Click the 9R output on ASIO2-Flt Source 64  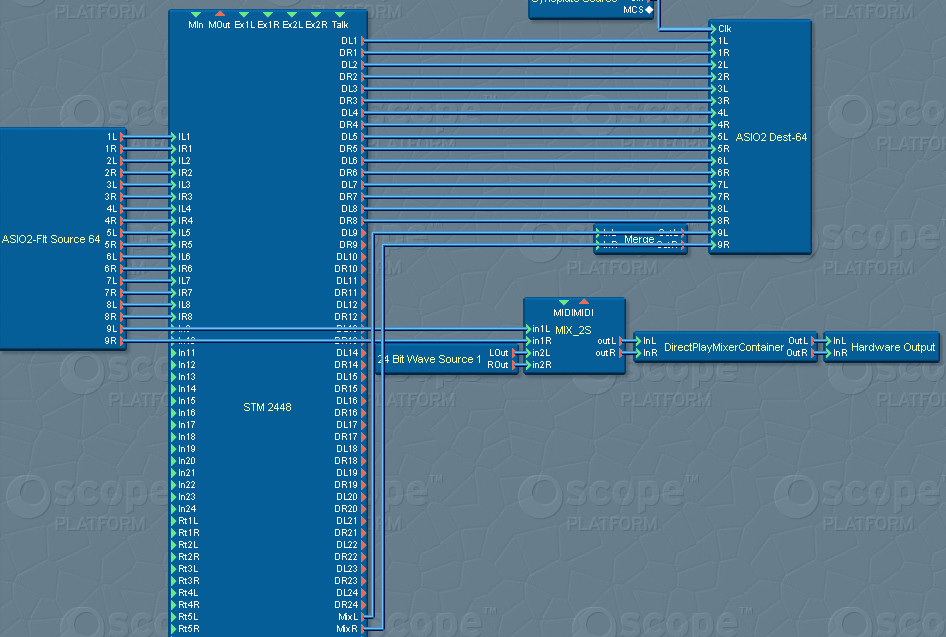(x=122, y=341)
